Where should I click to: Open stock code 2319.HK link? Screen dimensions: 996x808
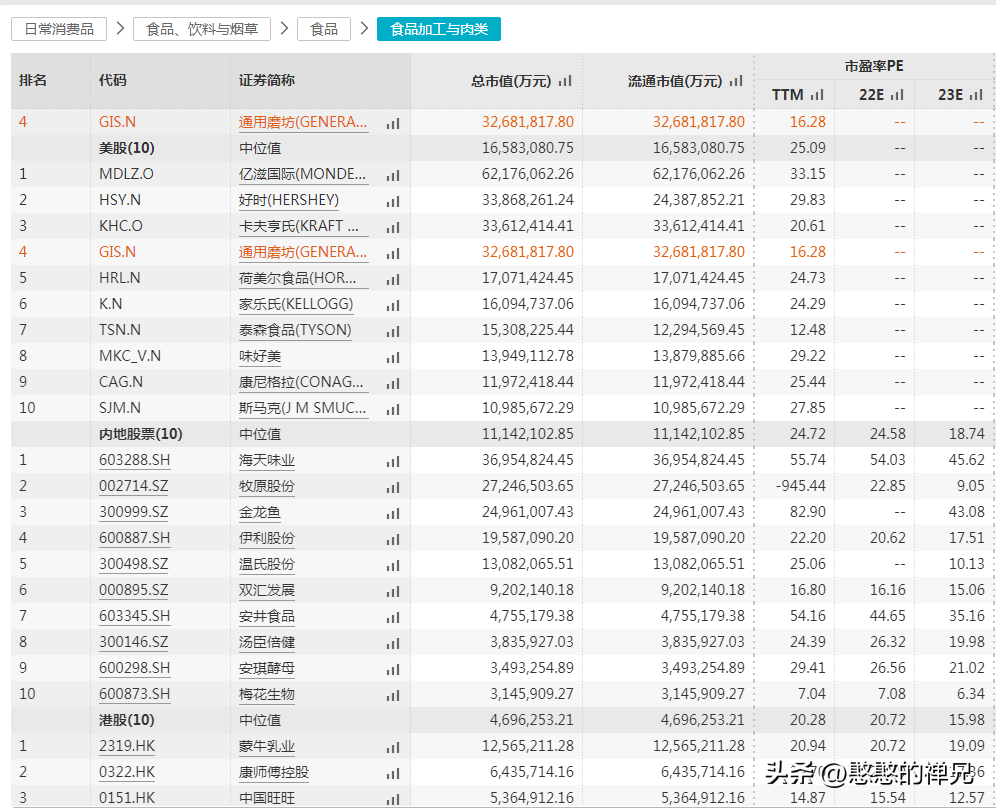tap(127, 746)
